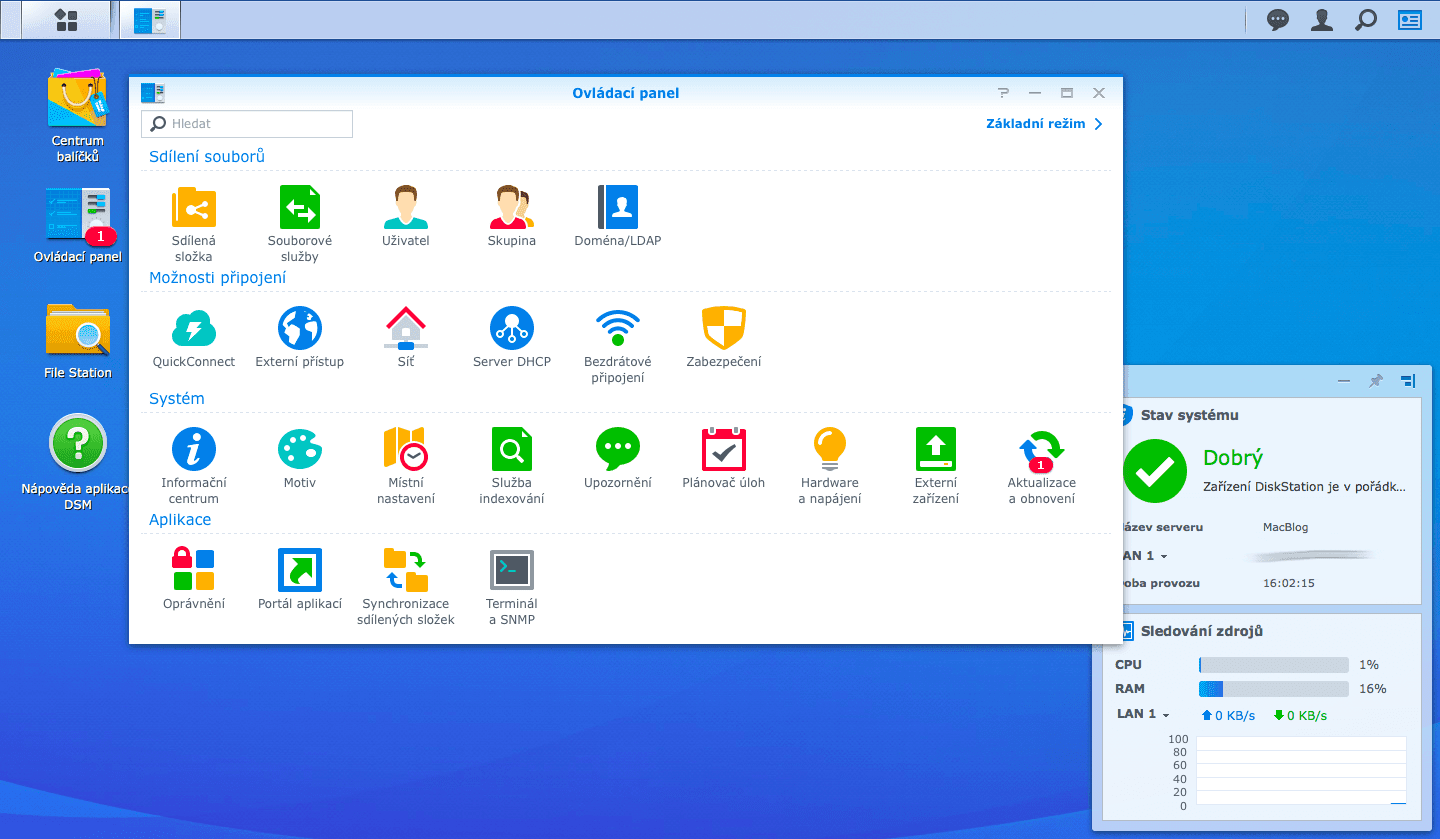This screenshot has width=1440, height=839.
Task: Click the Aplikace section heading
Action: [x=180, y=520]
